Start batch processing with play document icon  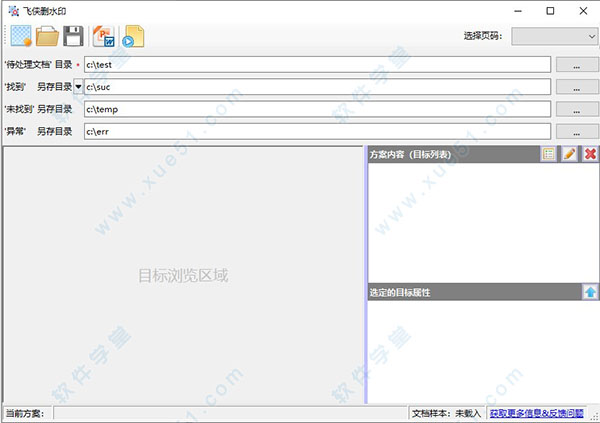[x=133, y=36]
